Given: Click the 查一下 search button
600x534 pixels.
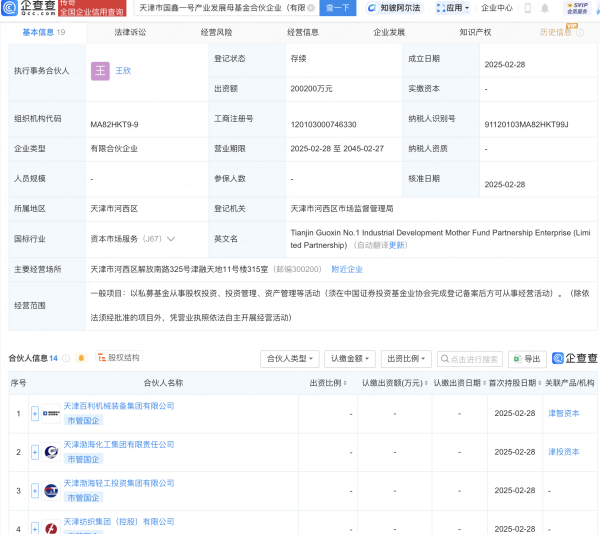Looking at the screenshot, I should 338,8.
